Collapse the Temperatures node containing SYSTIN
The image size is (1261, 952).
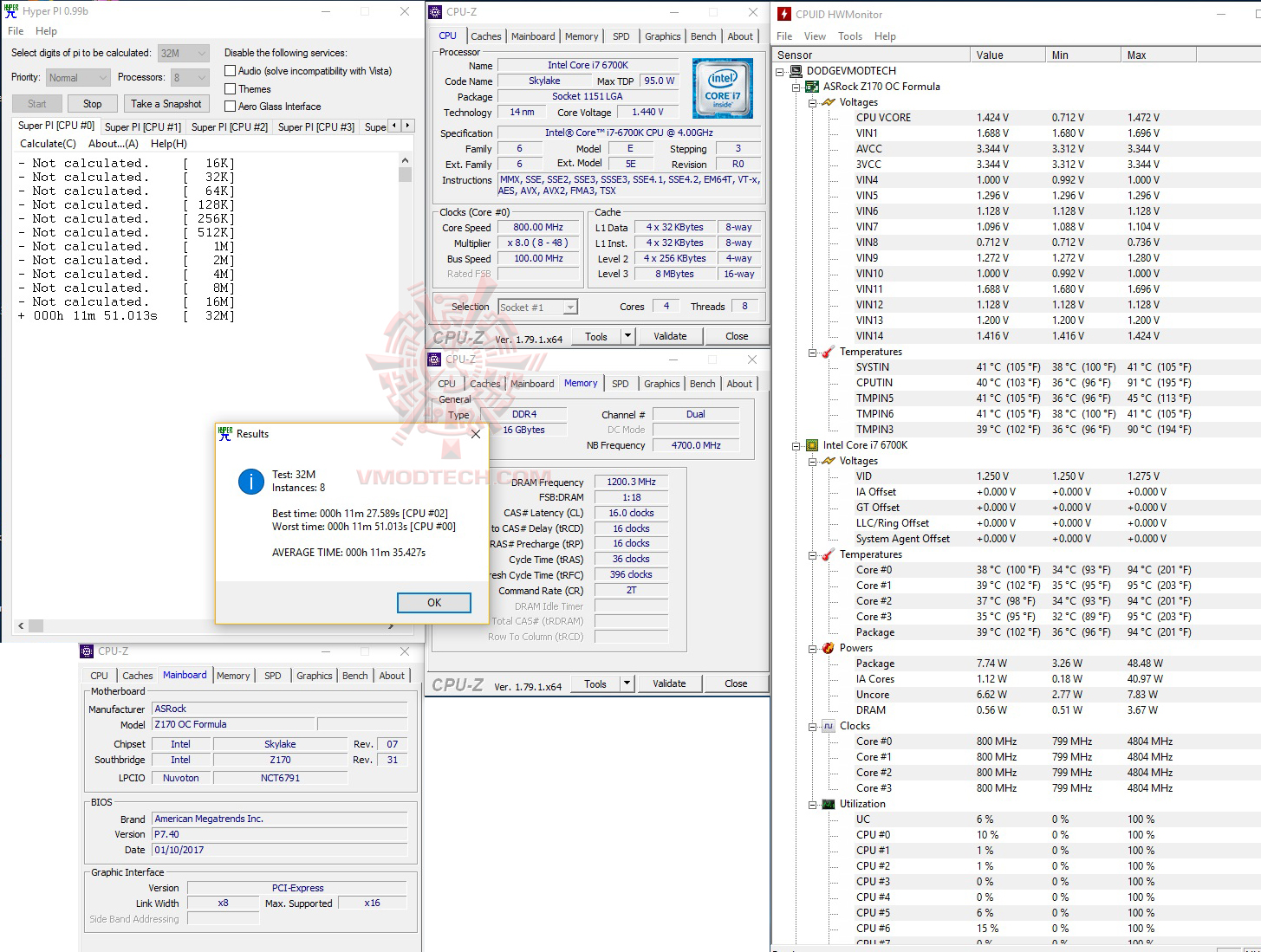pos(813,352)
